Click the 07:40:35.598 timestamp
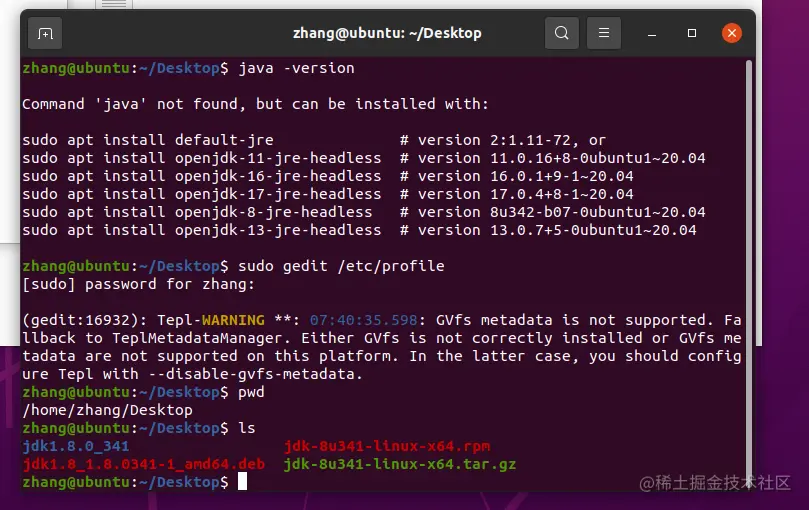Viewport: 809px width, 510px height. coord(363,320)
